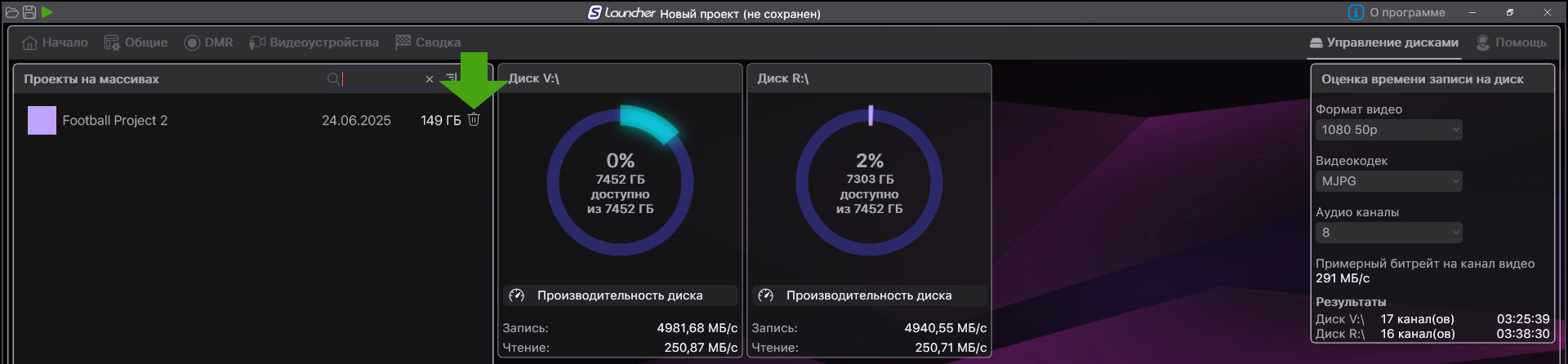Go to the DMR tab

[x=209, y=42]
